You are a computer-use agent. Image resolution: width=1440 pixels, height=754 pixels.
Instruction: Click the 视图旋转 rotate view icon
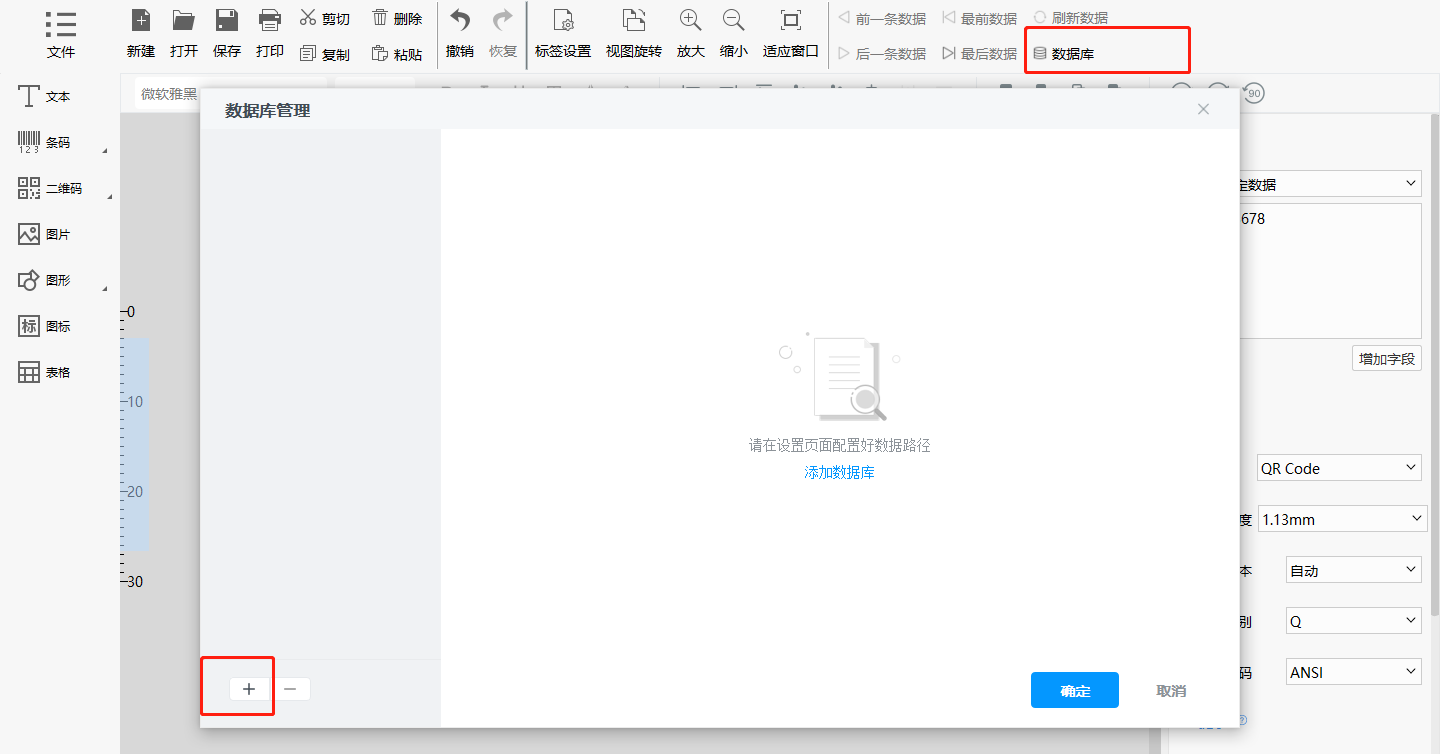[x=633, y=20]
